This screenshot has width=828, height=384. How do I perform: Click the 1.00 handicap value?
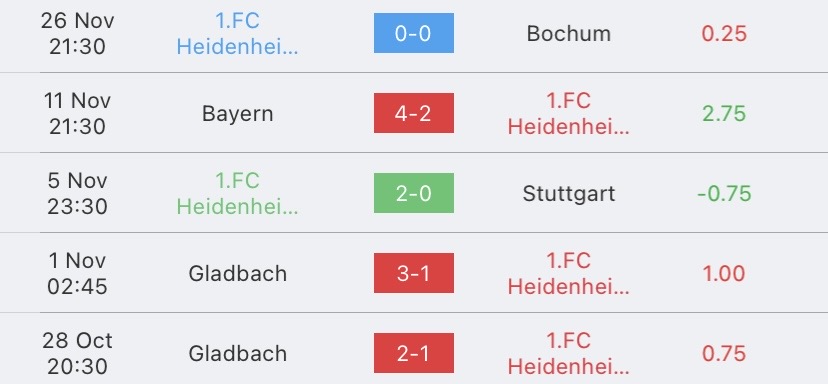point(724,274)
